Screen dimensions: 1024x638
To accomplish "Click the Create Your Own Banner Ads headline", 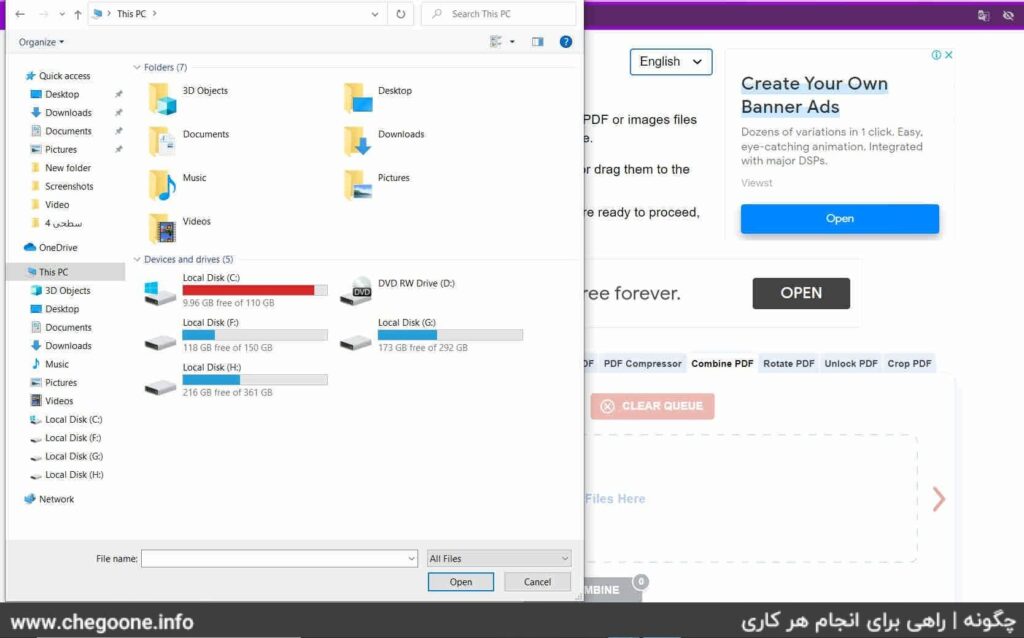I will point(814,95).
